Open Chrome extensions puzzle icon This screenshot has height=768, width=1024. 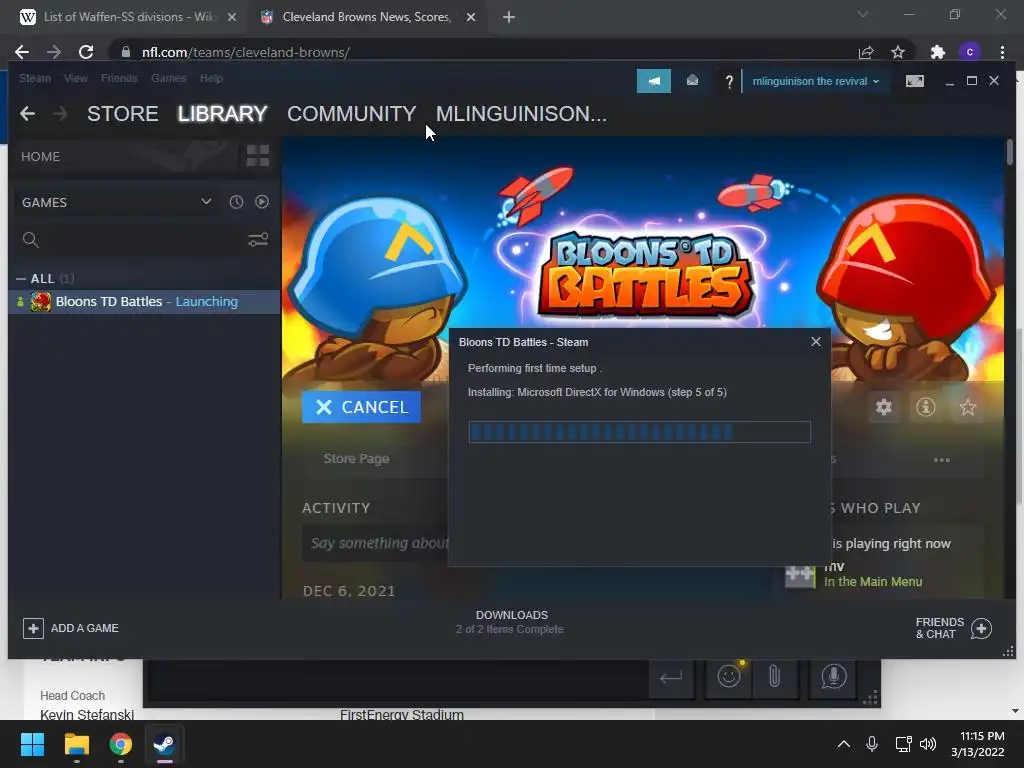click(938, 52)
